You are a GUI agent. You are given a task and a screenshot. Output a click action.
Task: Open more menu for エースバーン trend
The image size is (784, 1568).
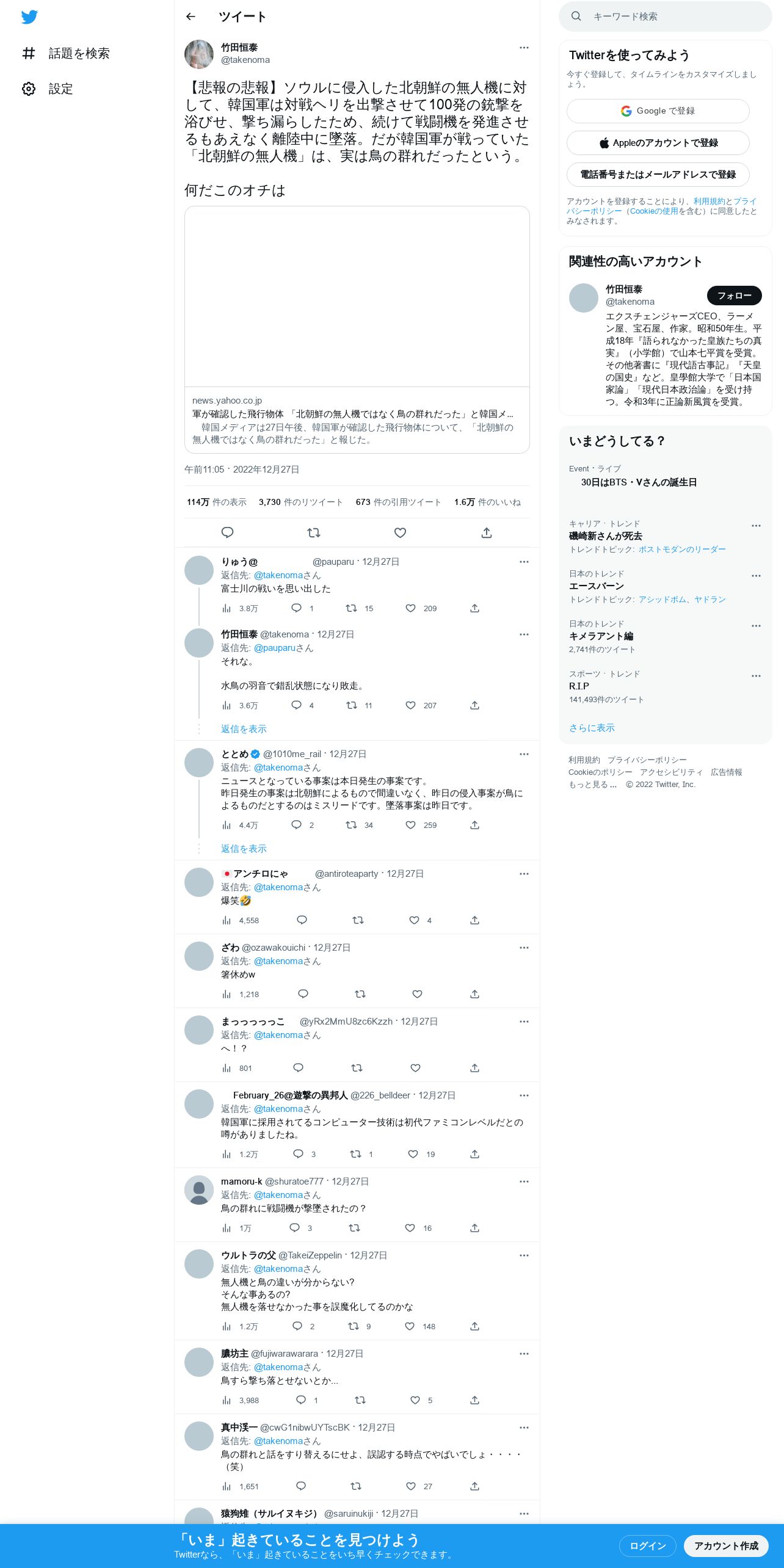tap(756, 576)
